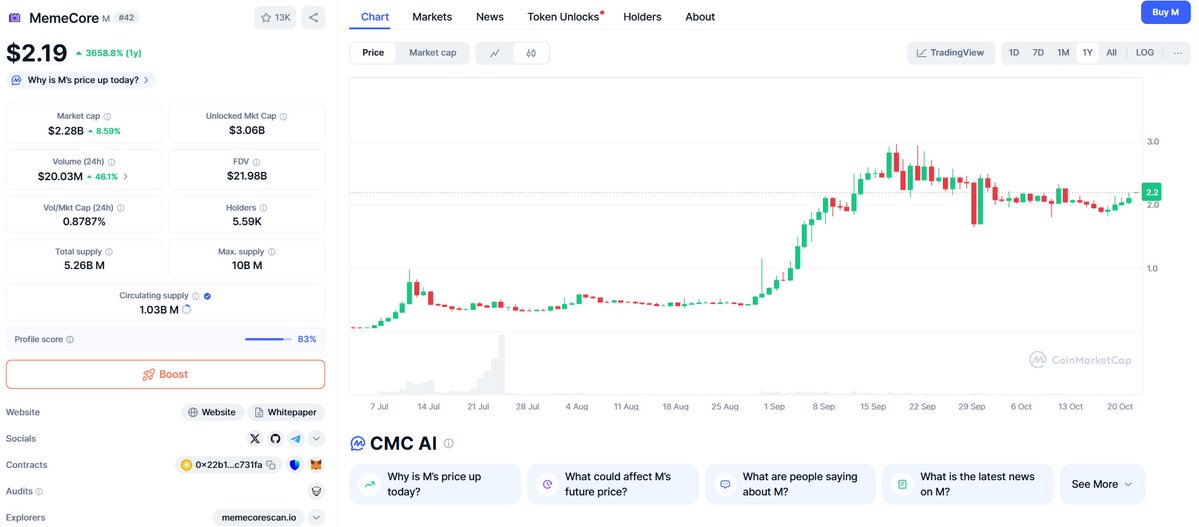This screenshot has width=1199, height=527.
Task: Open the GitHub social link
Action: [276, 439]
